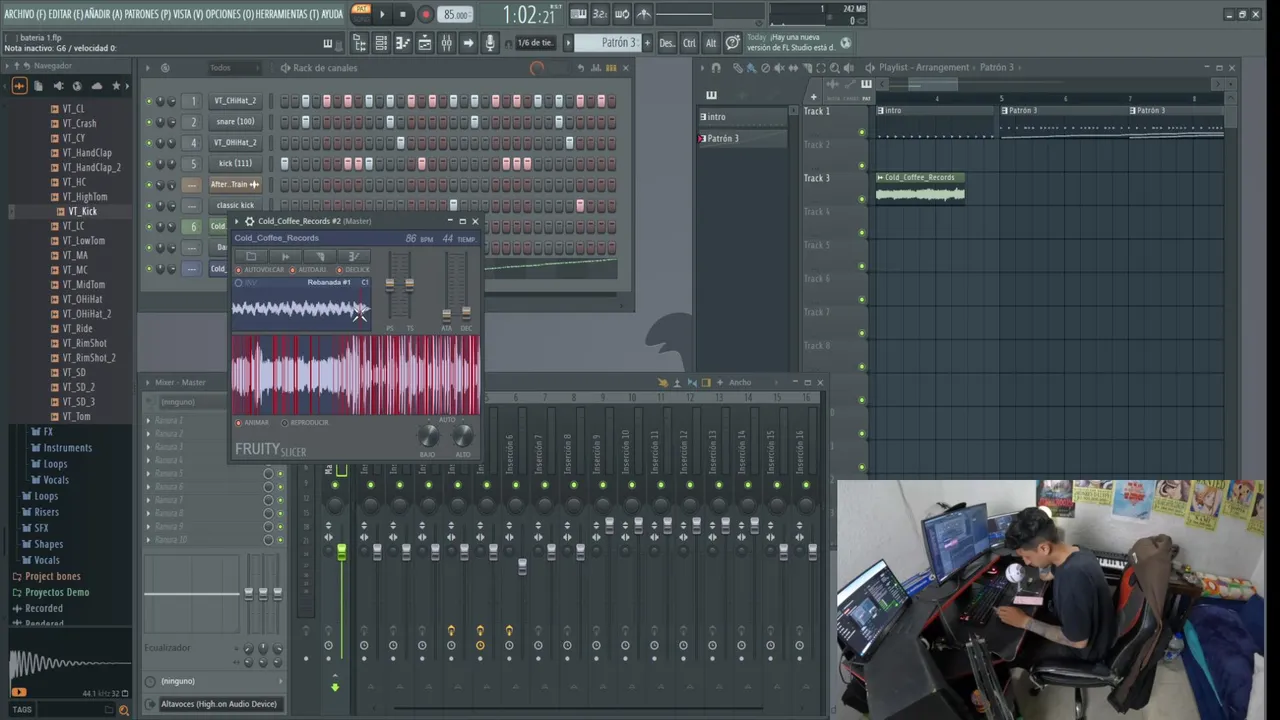Edit the 85.000 tempo field

tap(456, 15)
